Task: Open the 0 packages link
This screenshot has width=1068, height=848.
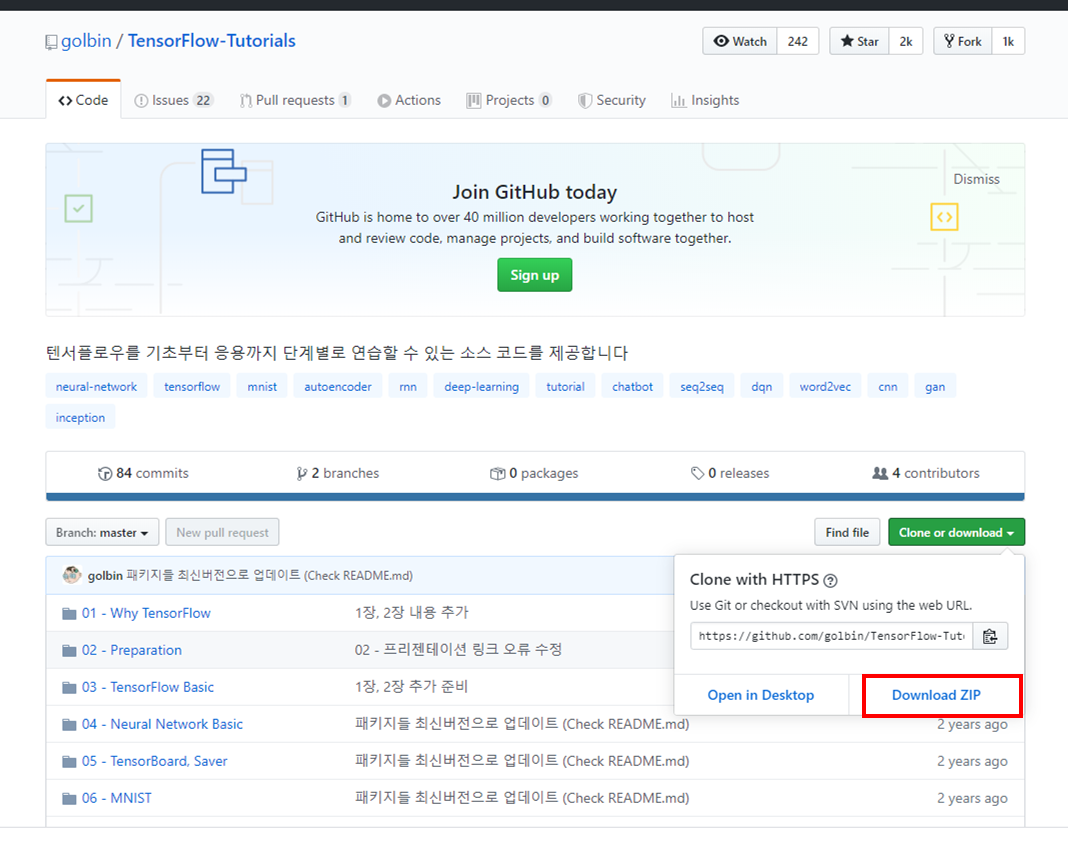Action: coord(534,473)
